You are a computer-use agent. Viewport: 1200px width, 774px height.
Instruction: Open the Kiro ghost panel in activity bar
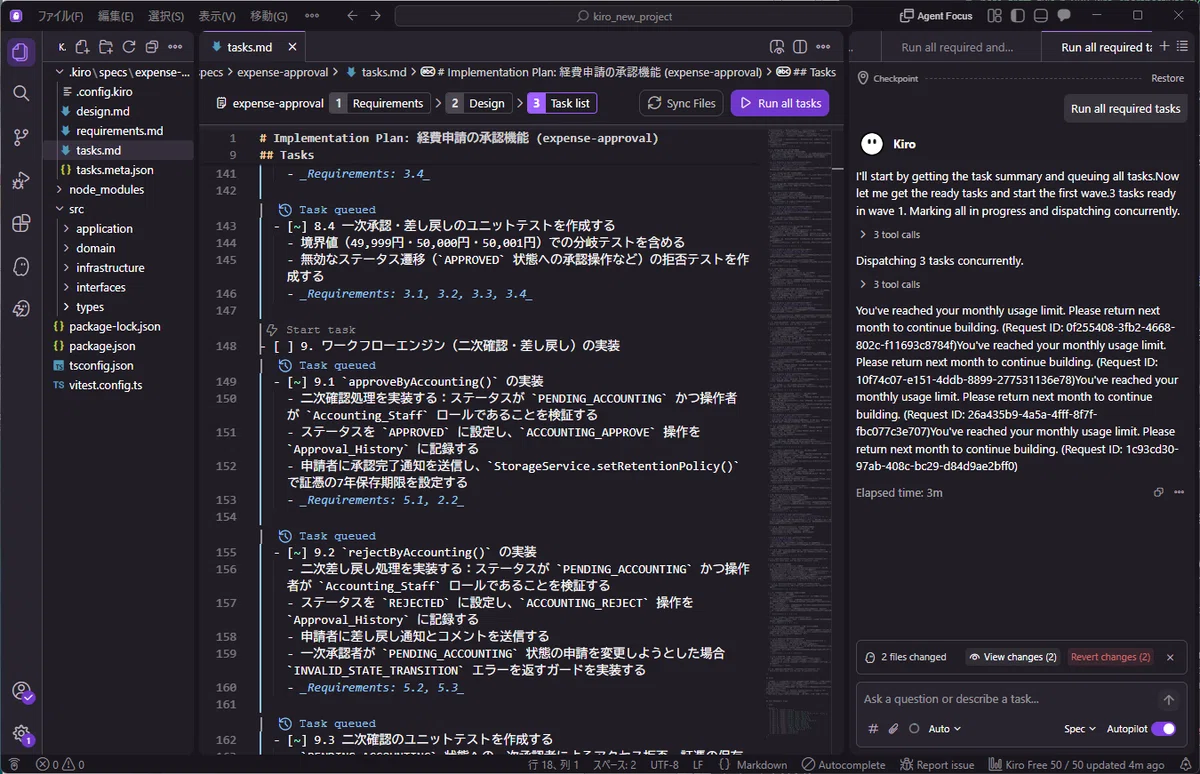(21, 266)
